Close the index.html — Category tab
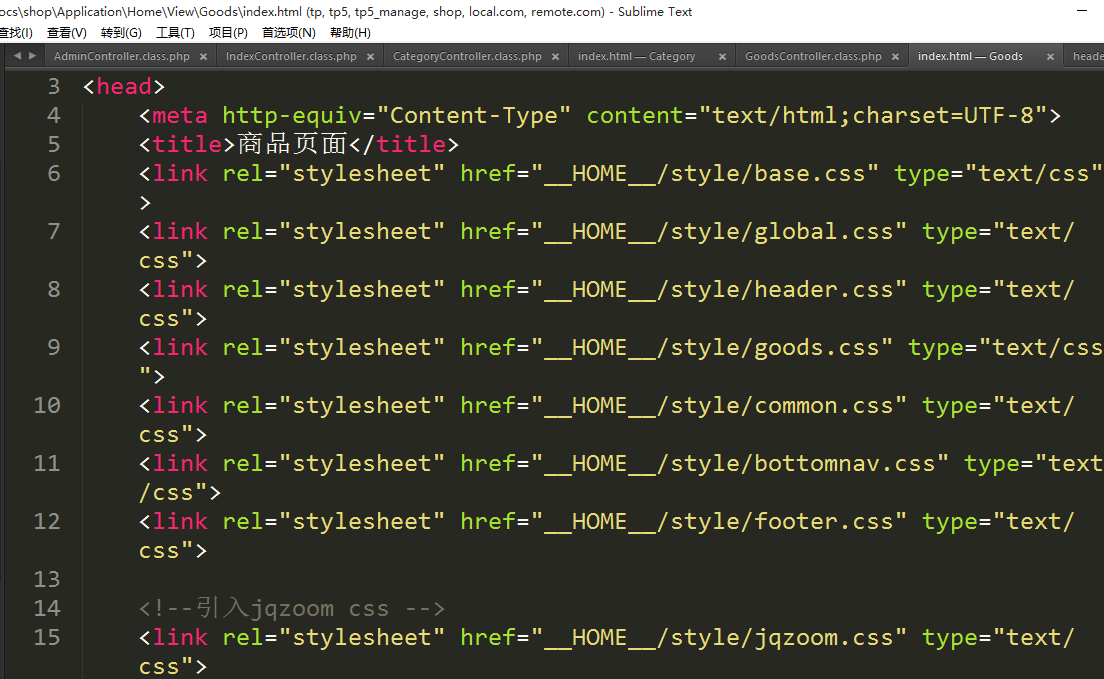 tap(723, 57)
